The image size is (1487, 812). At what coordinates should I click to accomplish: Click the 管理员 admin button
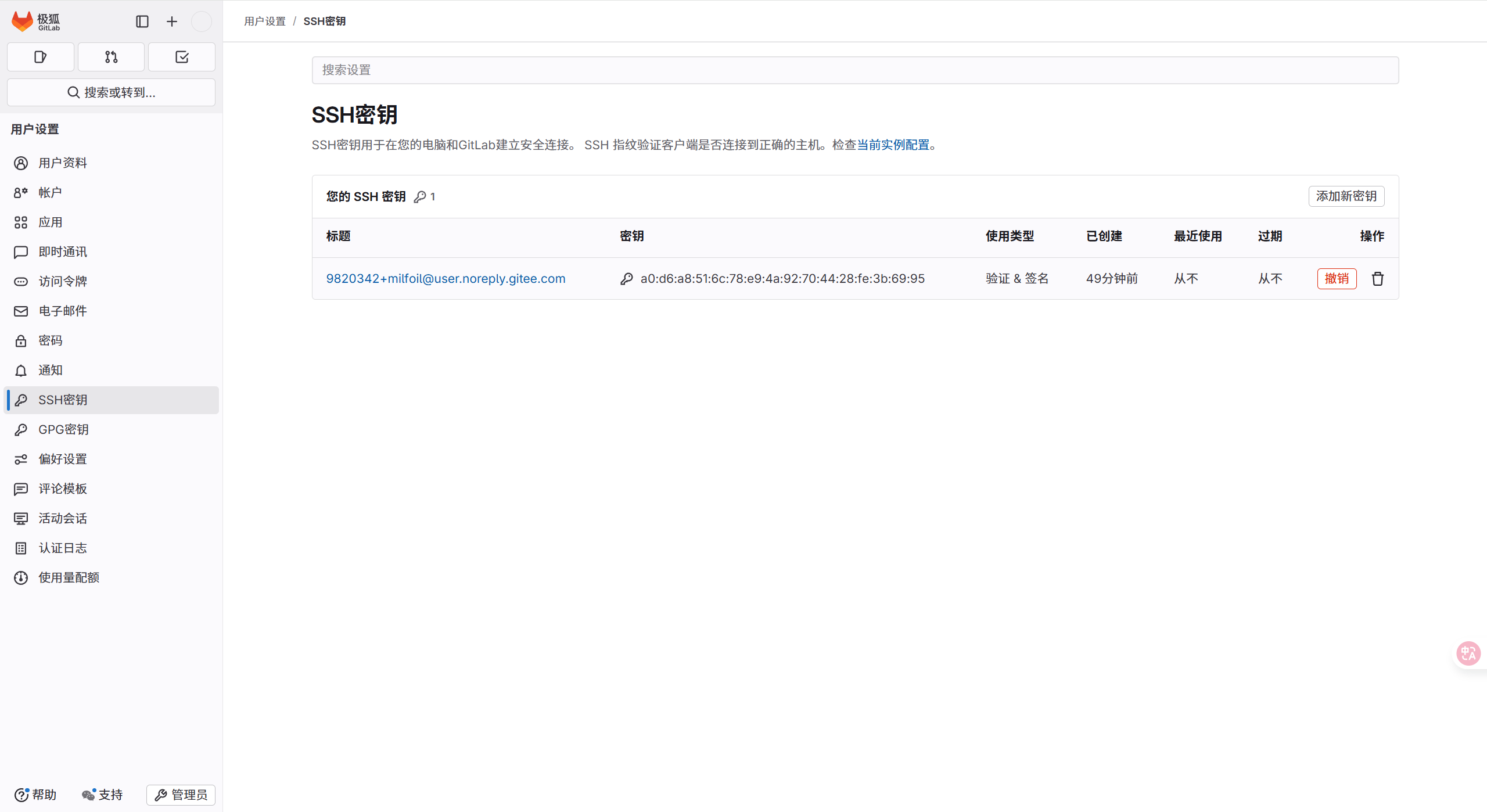[x=181, y=795]
